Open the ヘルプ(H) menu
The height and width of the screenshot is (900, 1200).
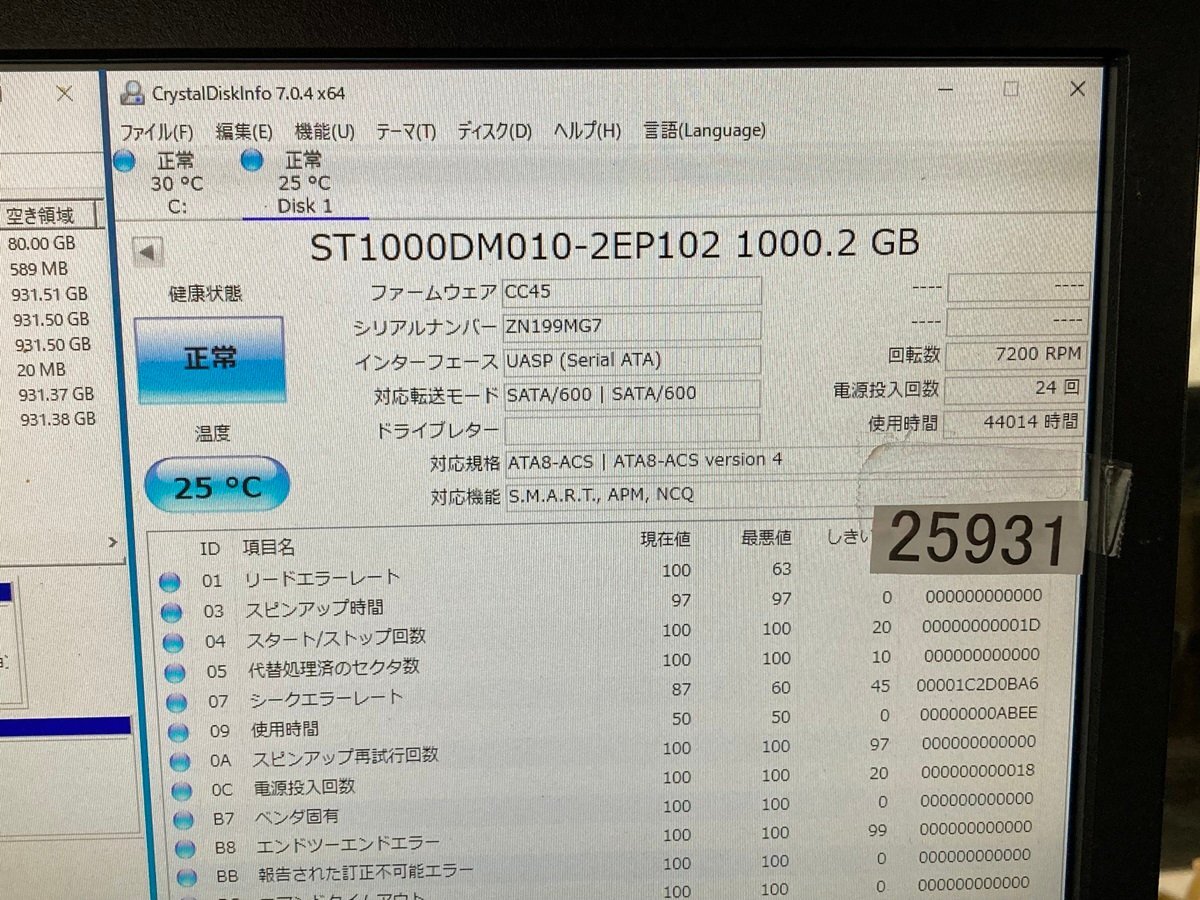[587, 131]
